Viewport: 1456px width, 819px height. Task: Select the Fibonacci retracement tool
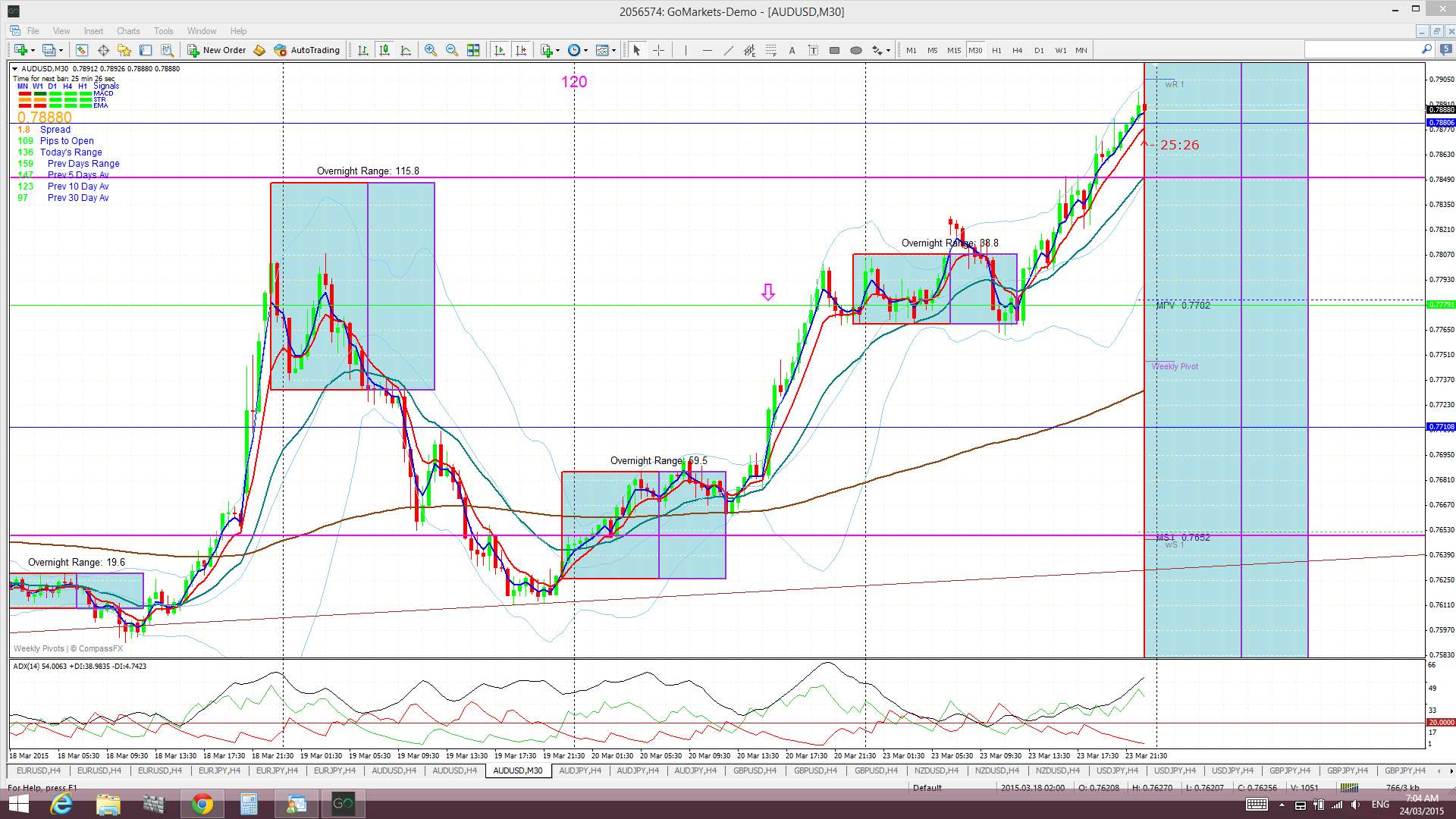770,50
